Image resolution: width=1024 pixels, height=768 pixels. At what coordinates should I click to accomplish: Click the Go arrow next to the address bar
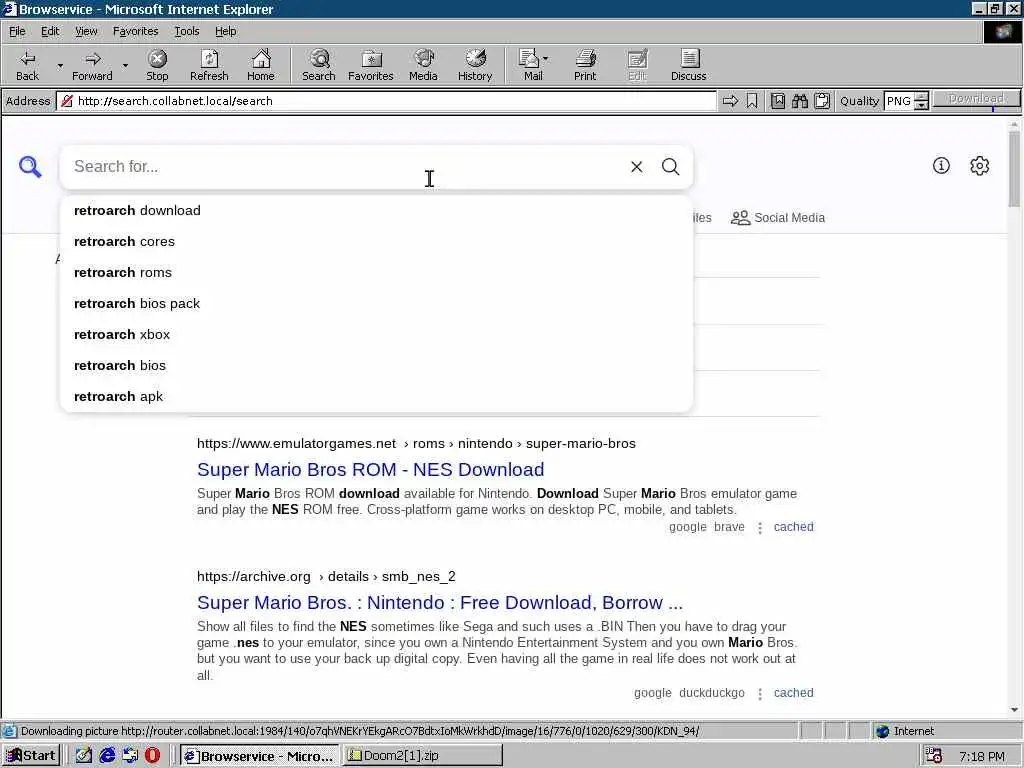click(x=730, y=101)
